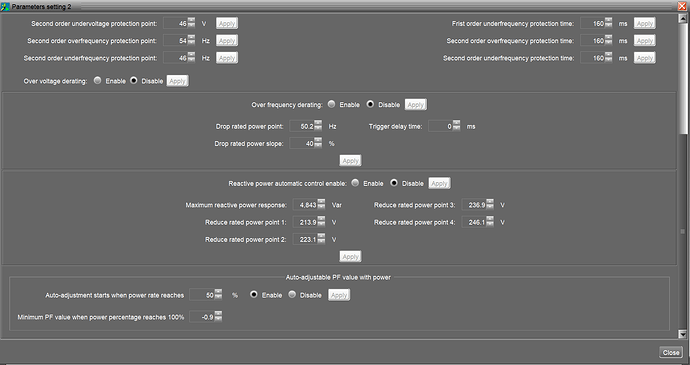Apply Second order underfrequency protection point

pos(227,58)
